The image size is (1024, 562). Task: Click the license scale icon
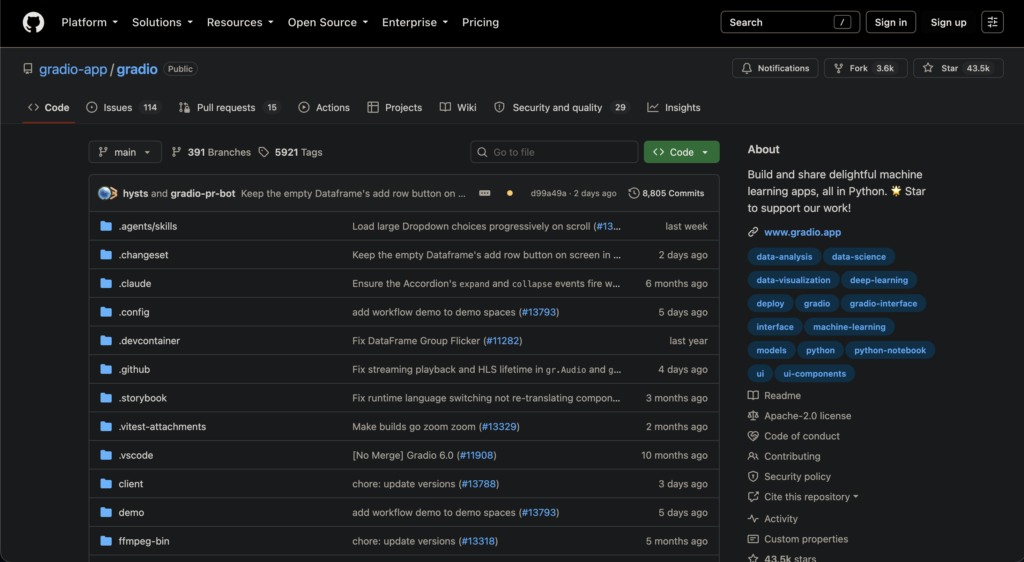[753, 416]
